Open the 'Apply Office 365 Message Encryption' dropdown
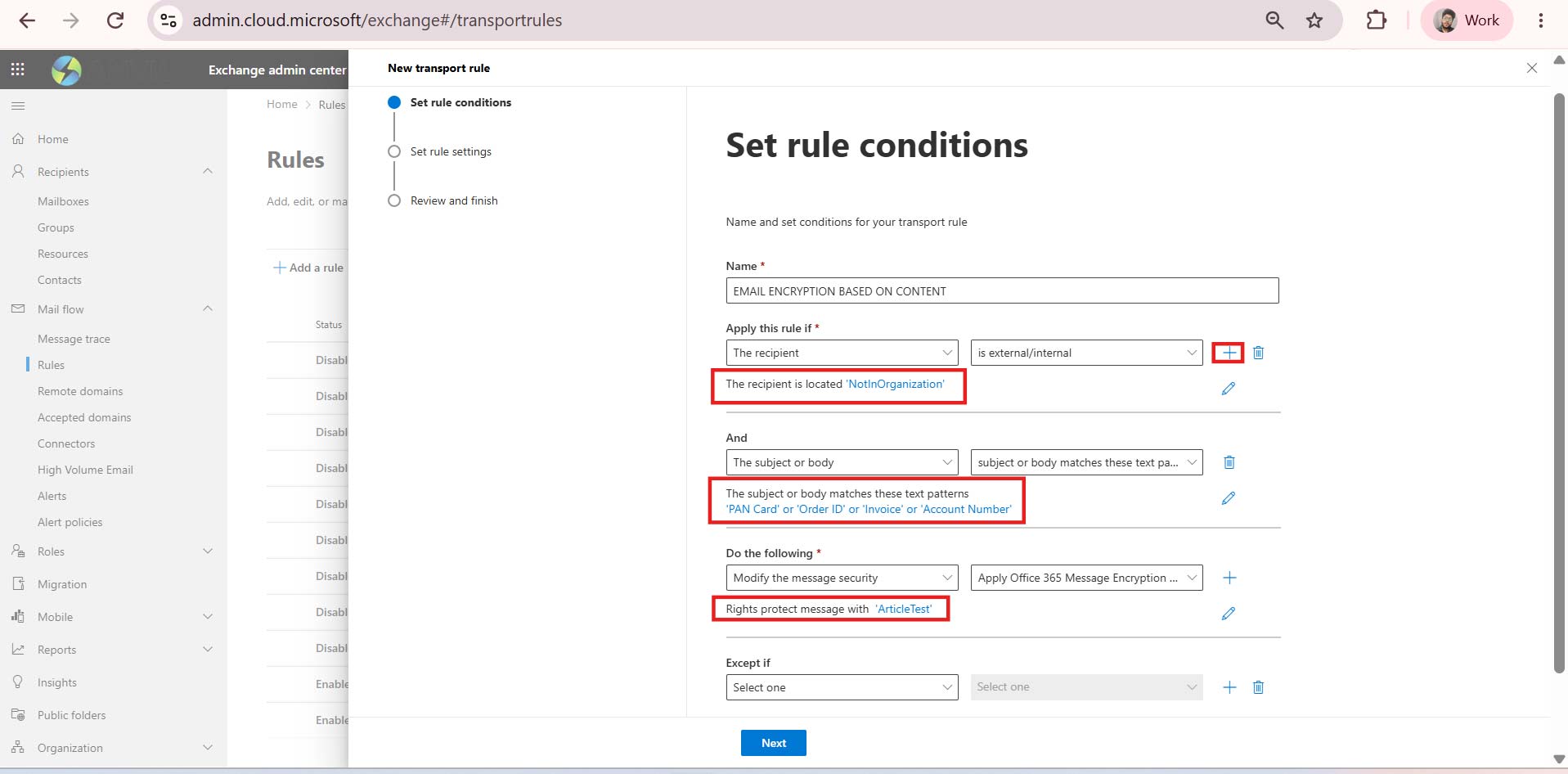The width and height of the screenshot is (1568, 774). 1086,578
